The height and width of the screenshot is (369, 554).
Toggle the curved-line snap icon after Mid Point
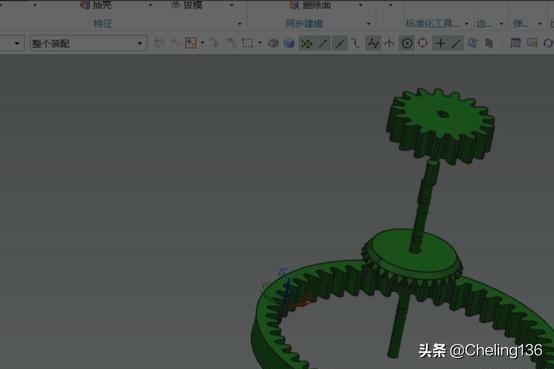pyautogui.click(x=355, y=43)
